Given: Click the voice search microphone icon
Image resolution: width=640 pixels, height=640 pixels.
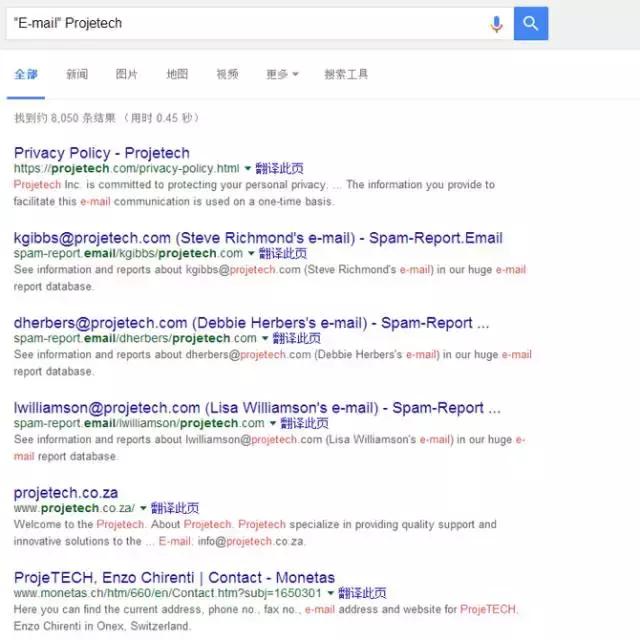Looking at the screenshot, I should tap(496, 24).
